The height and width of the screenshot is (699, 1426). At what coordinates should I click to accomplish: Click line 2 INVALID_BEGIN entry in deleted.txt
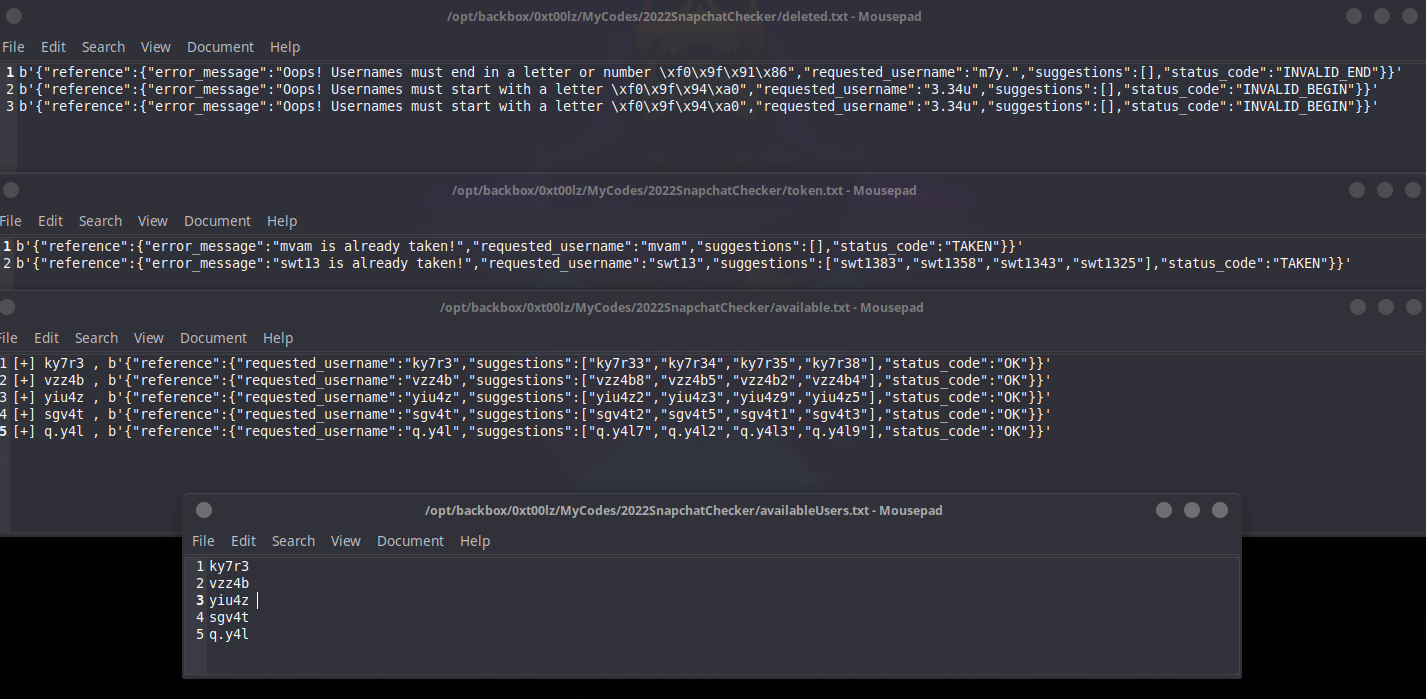point(698,89)
